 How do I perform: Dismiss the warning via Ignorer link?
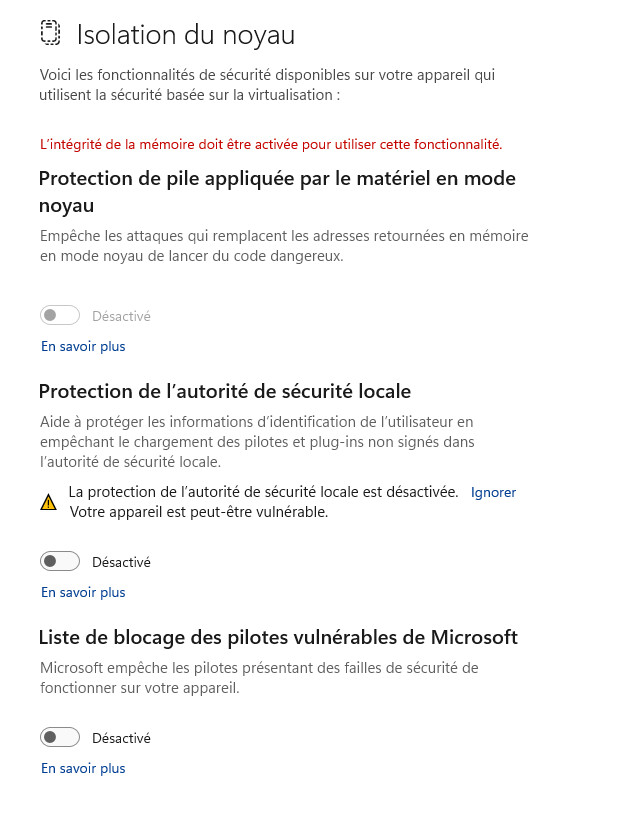(493, 492)
